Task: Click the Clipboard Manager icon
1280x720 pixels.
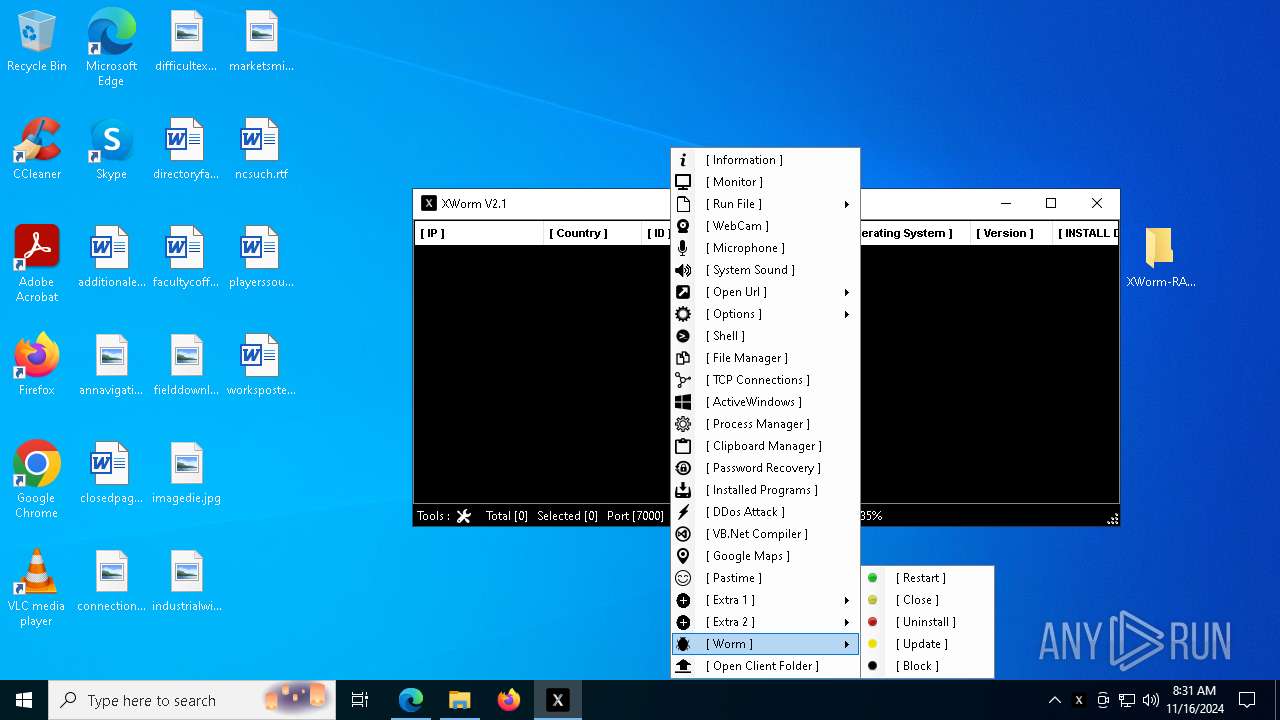Action: click(683, 446)
